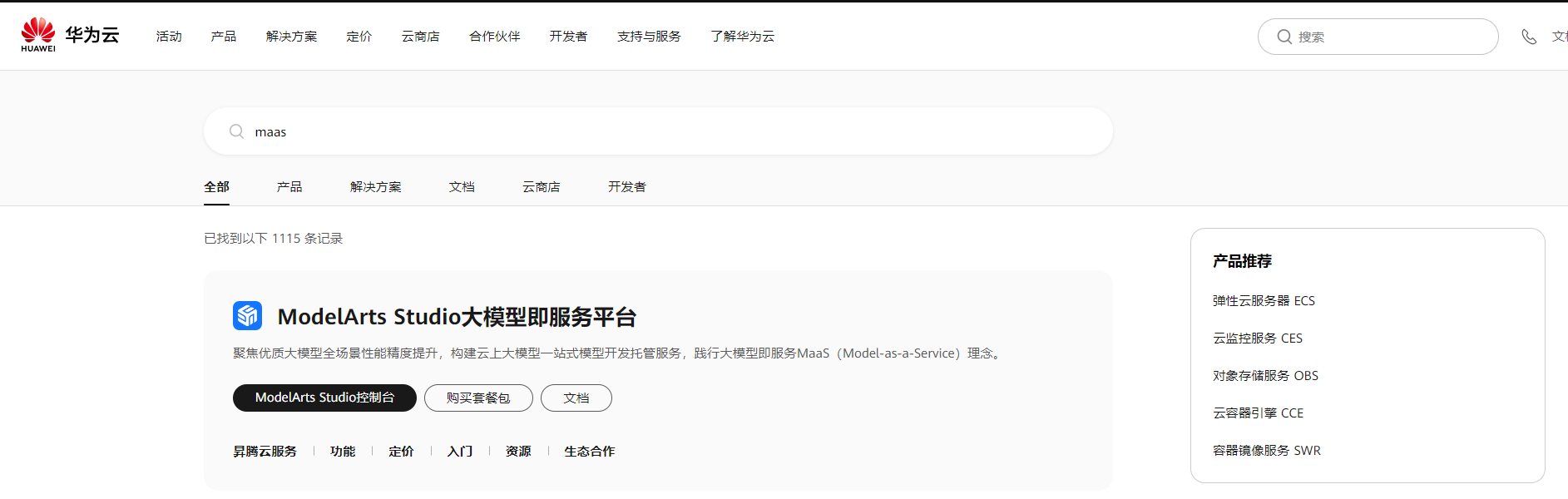
Task: Click the 产品推荐 heading text
Action: (1242, 261)
